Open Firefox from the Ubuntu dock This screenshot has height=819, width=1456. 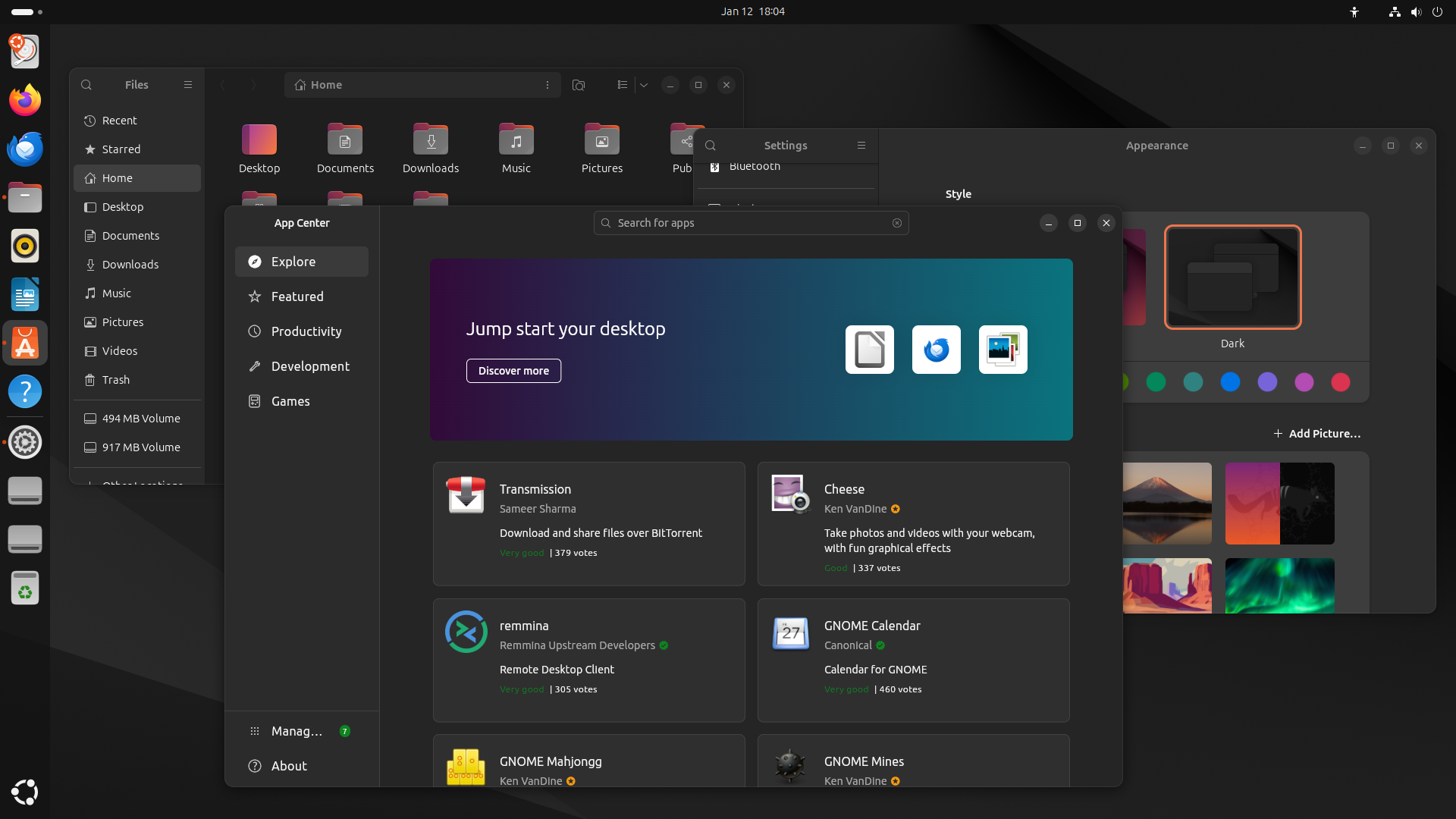pyautogui.click(x=25, y=100)
